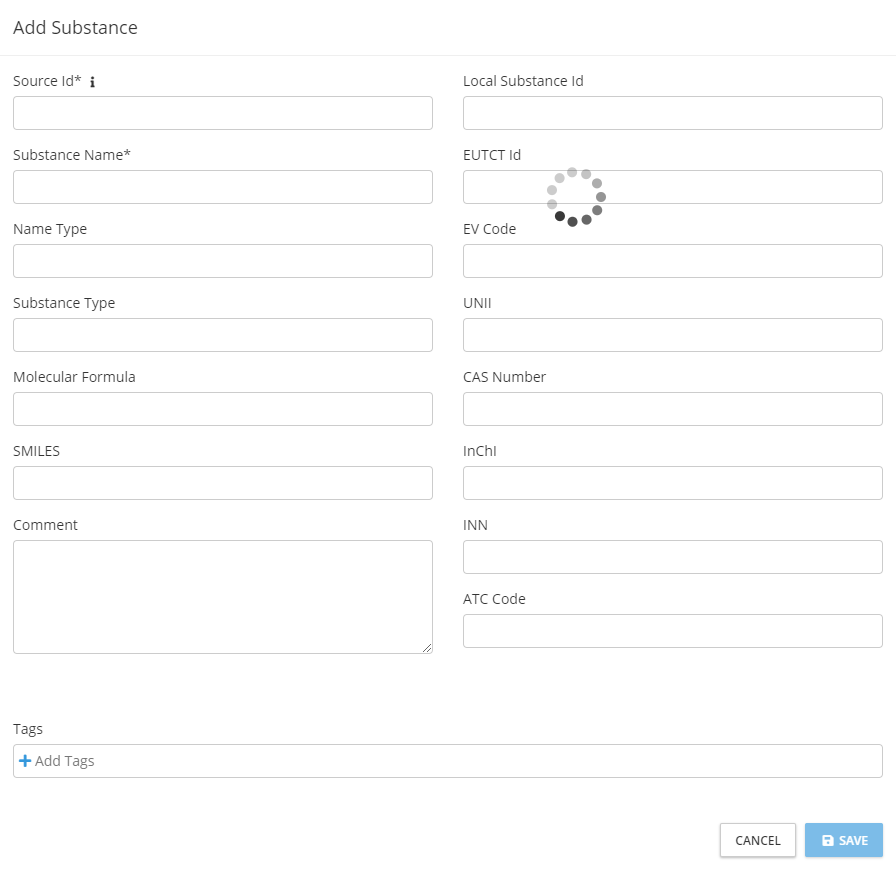Select the EV Code field
Screen dimensions: 896x871
tap(672, 261)
